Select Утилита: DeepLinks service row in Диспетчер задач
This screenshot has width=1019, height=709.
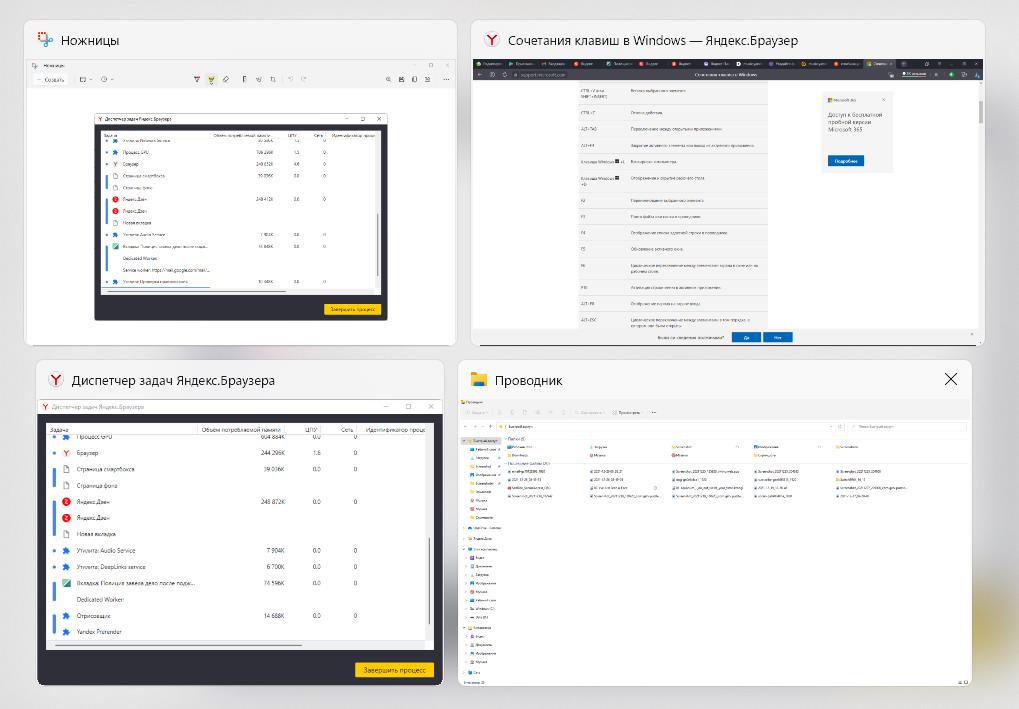coord(237,567)
